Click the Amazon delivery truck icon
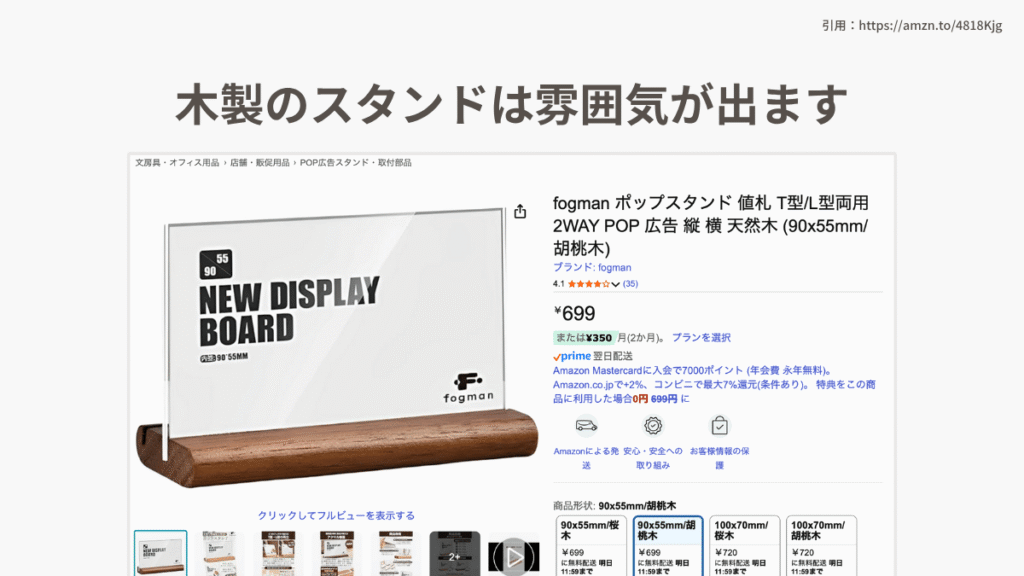1024x576 pixels. 586,426
